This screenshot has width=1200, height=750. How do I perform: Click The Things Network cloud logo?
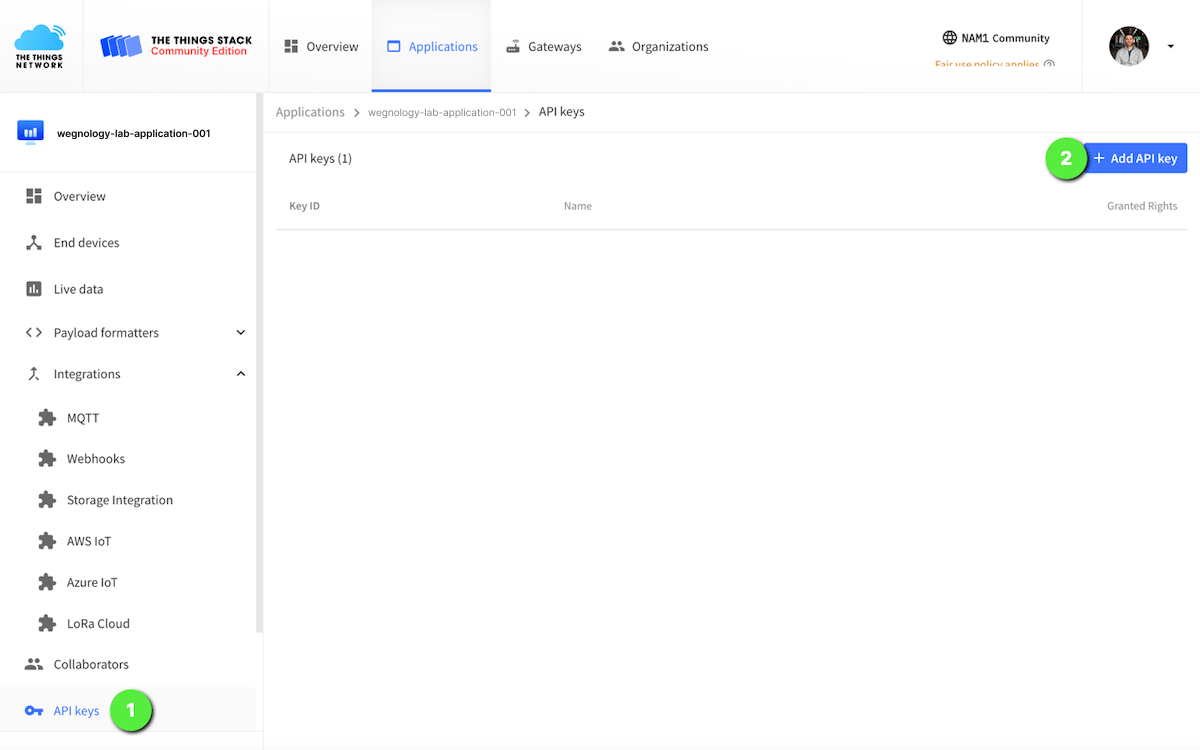point(40,46)
